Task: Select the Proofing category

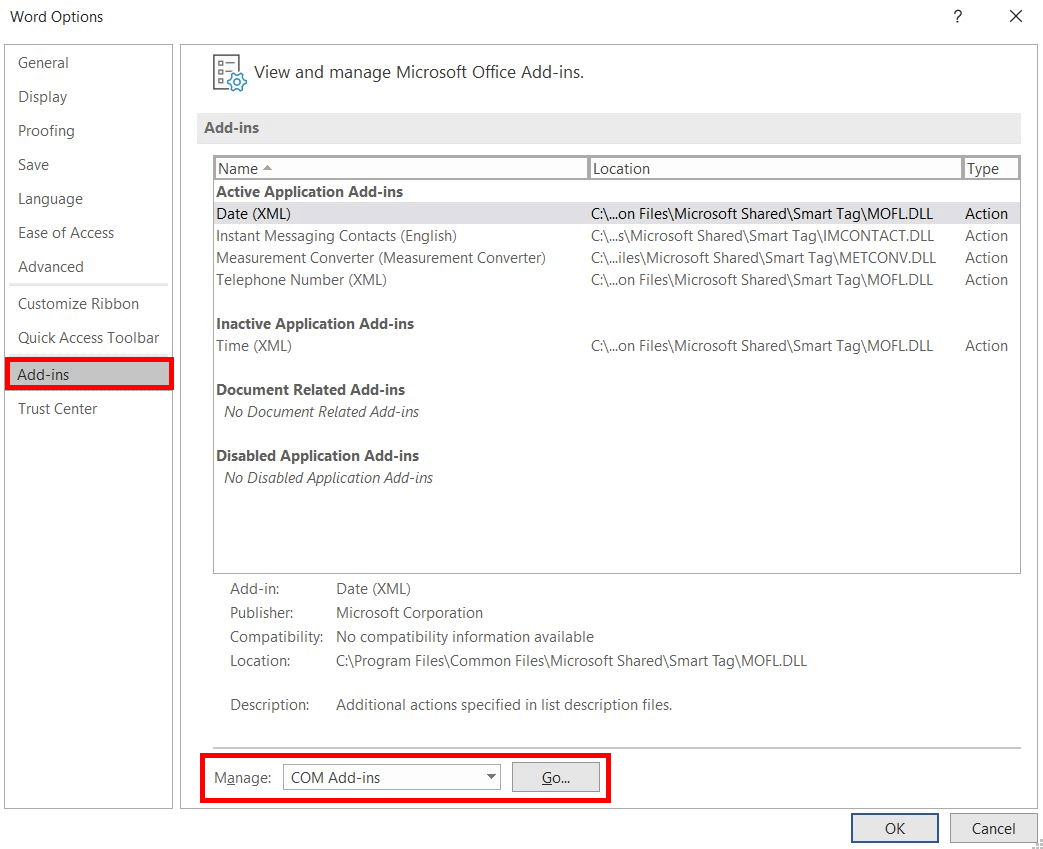Action: [46, 130]
